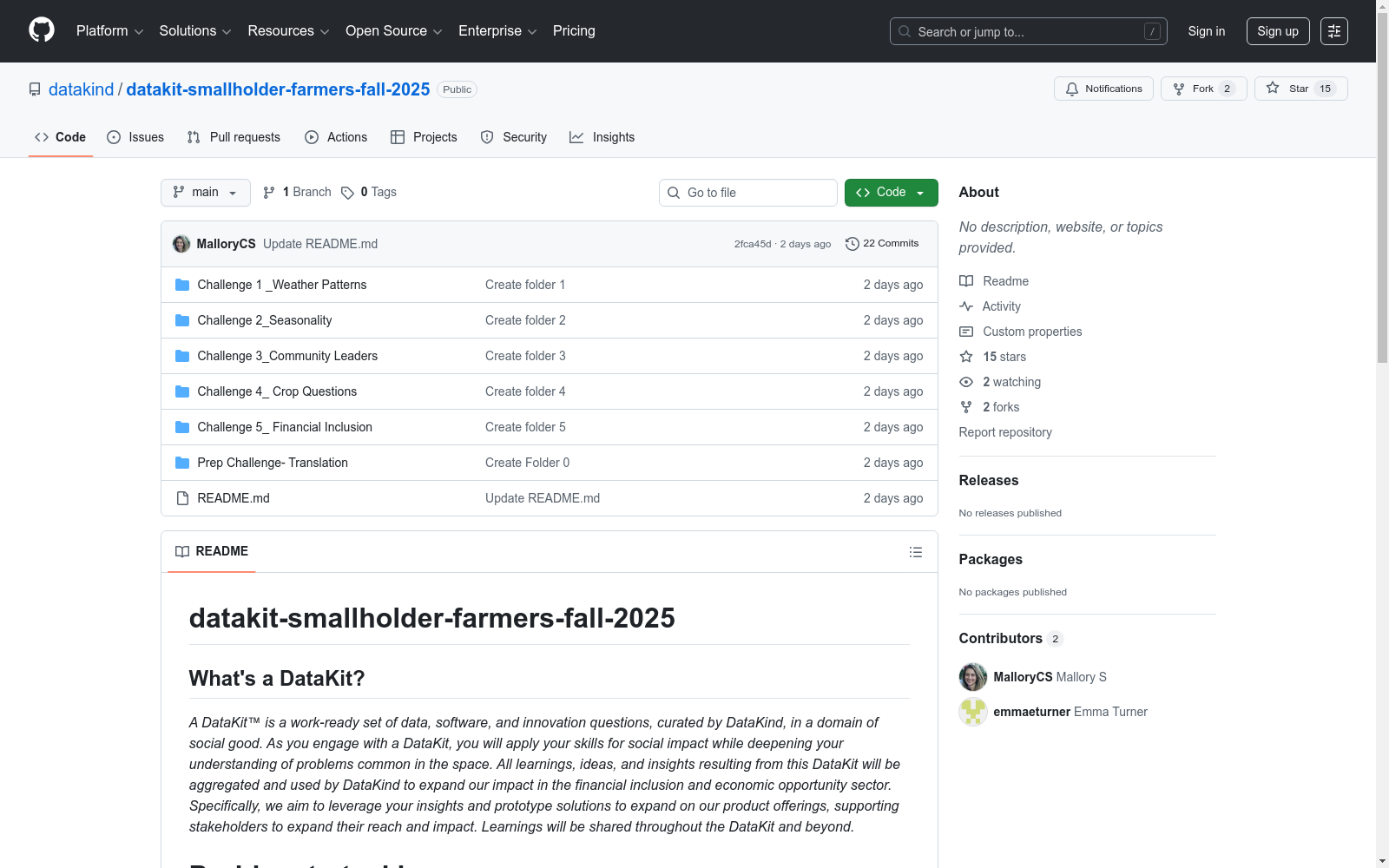Open the 'Create Folder 0' commit message
The height and width of the screenshot is (868, 1389).
click(x=527, y=463)
